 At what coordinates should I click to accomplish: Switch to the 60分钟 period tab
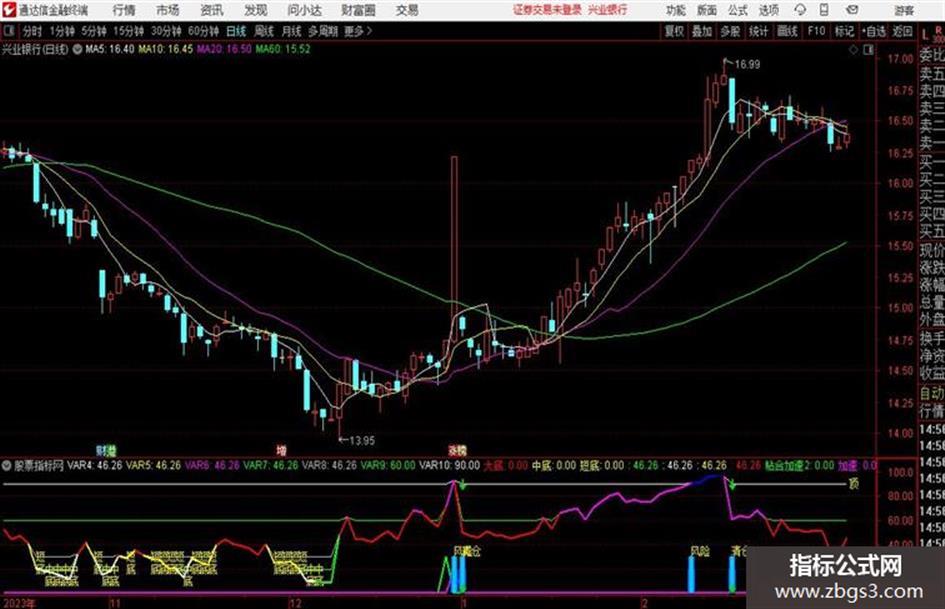pos(204,31)
